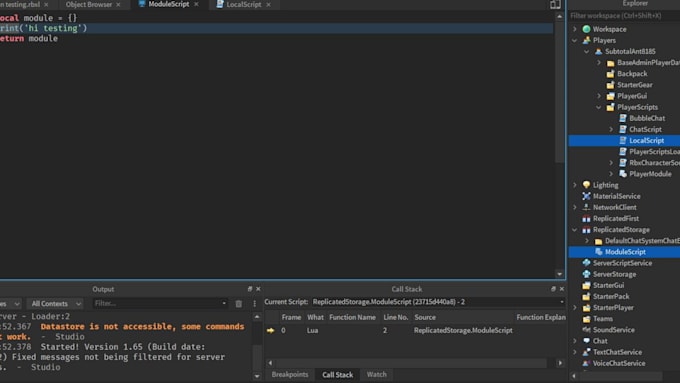
Task: Click the ReplicatedFirst icon
Action: click(586, 219)
